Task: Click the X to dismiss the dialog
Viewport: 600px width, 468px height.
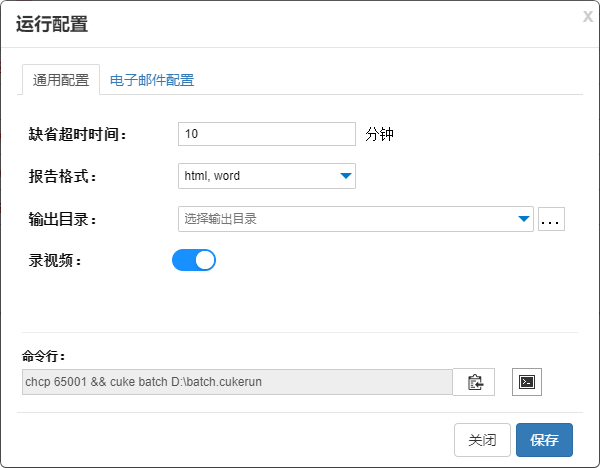Action: click(x=587, y=16)
